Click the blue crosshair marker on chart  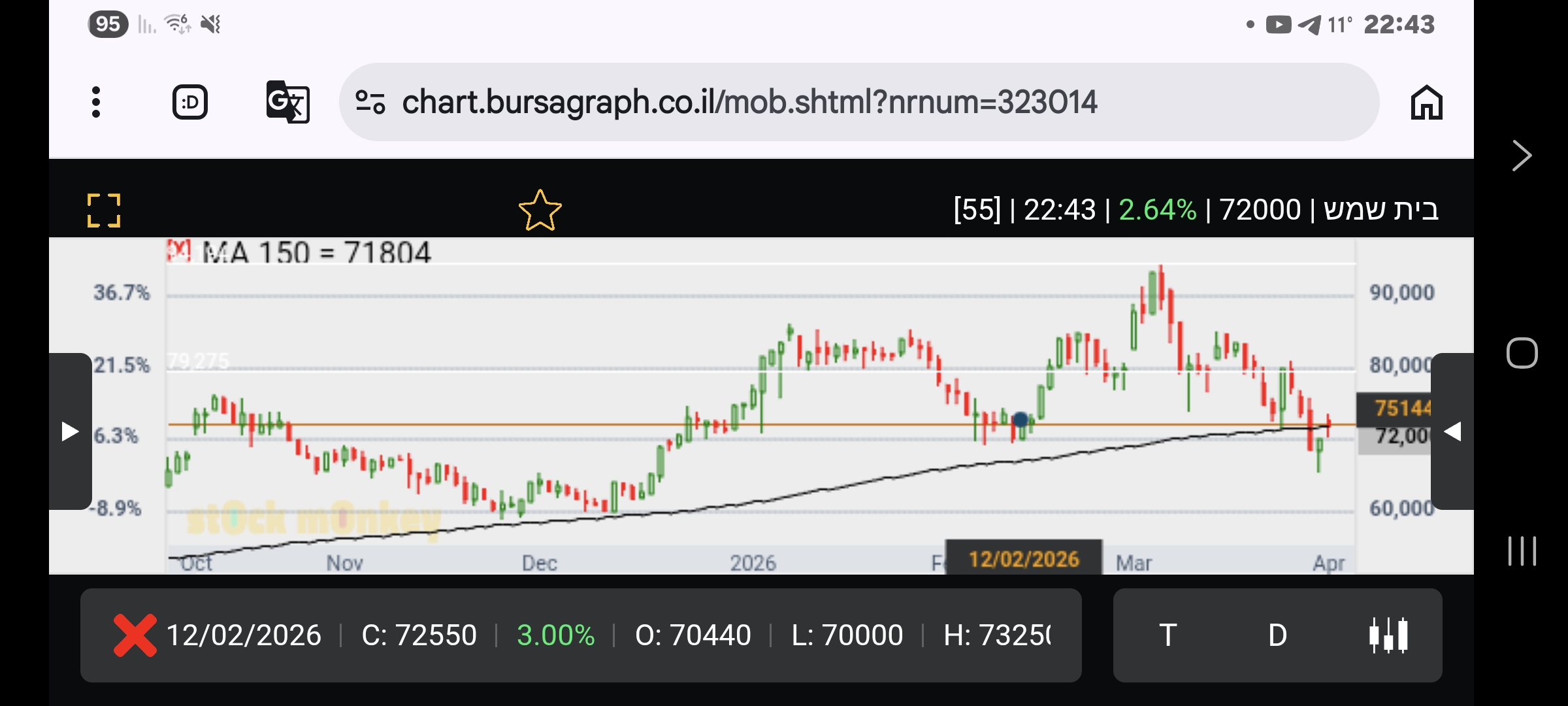1021,420
